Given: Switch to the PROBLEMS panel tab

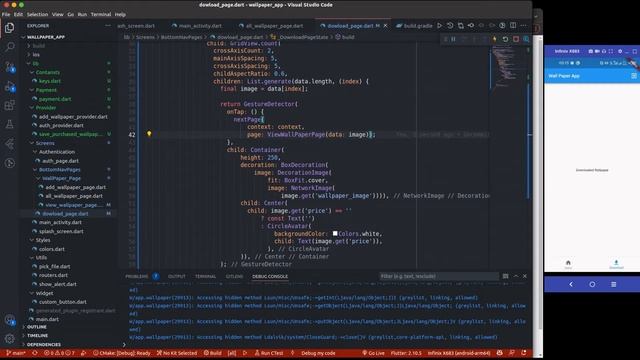Looking at the screenshot, I should coord(137,276).
